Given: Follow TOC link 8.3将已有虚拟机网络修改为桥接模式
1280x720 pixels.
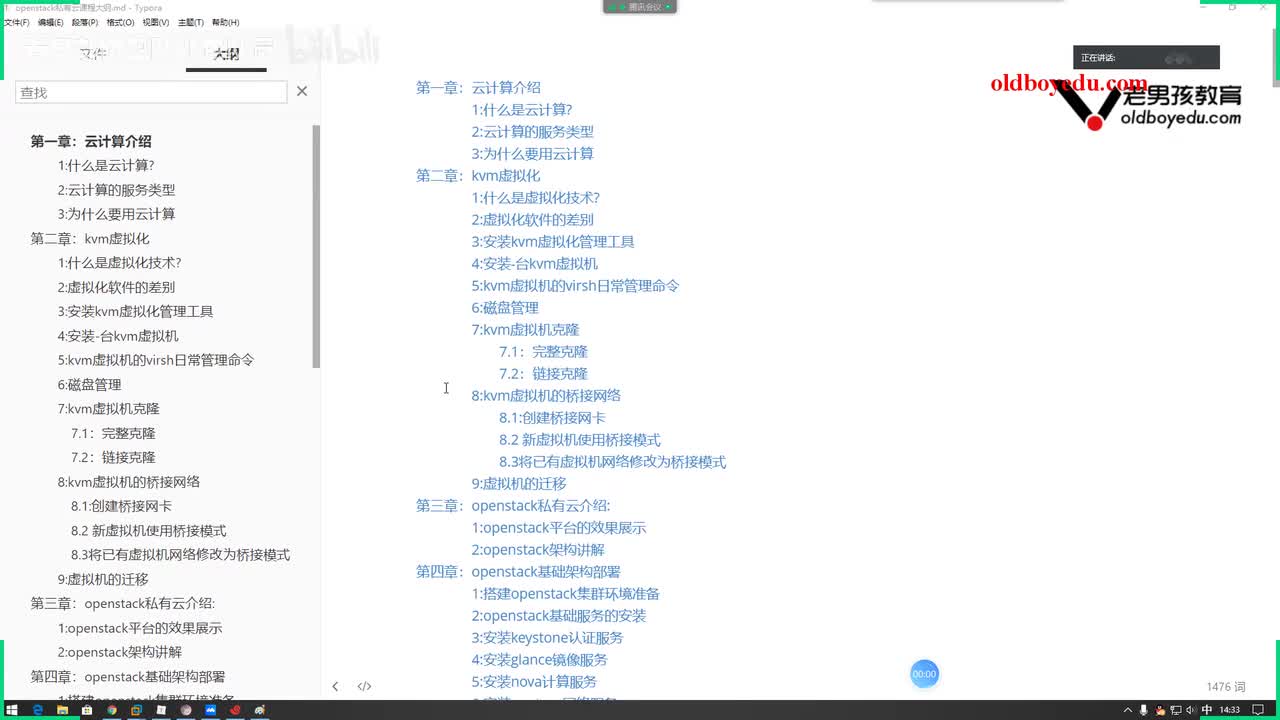Looking at the screenshot, I should click(612, 461).
